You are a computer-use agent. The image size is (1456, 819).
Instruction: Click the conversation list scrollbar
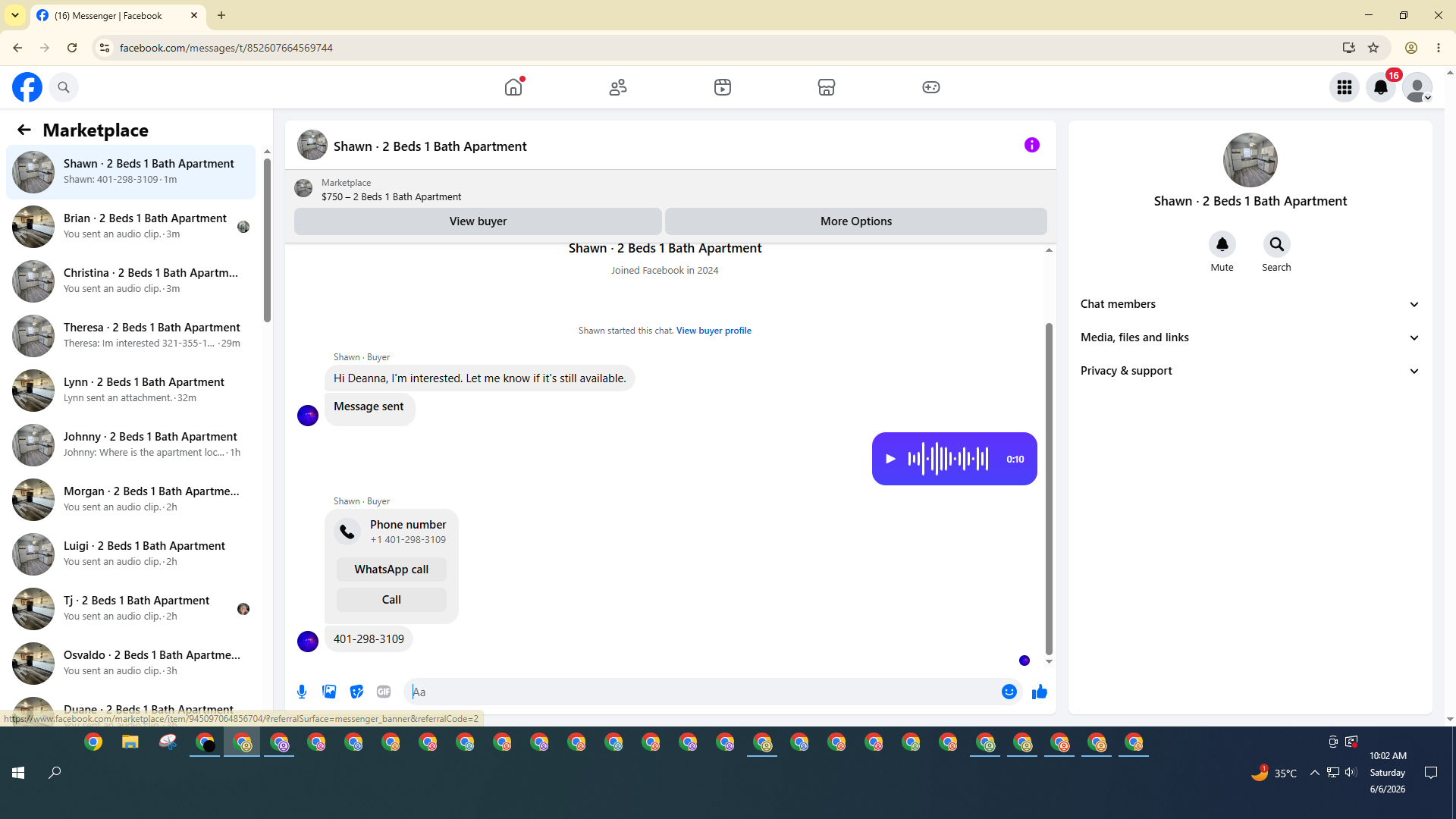click(267, 240)
